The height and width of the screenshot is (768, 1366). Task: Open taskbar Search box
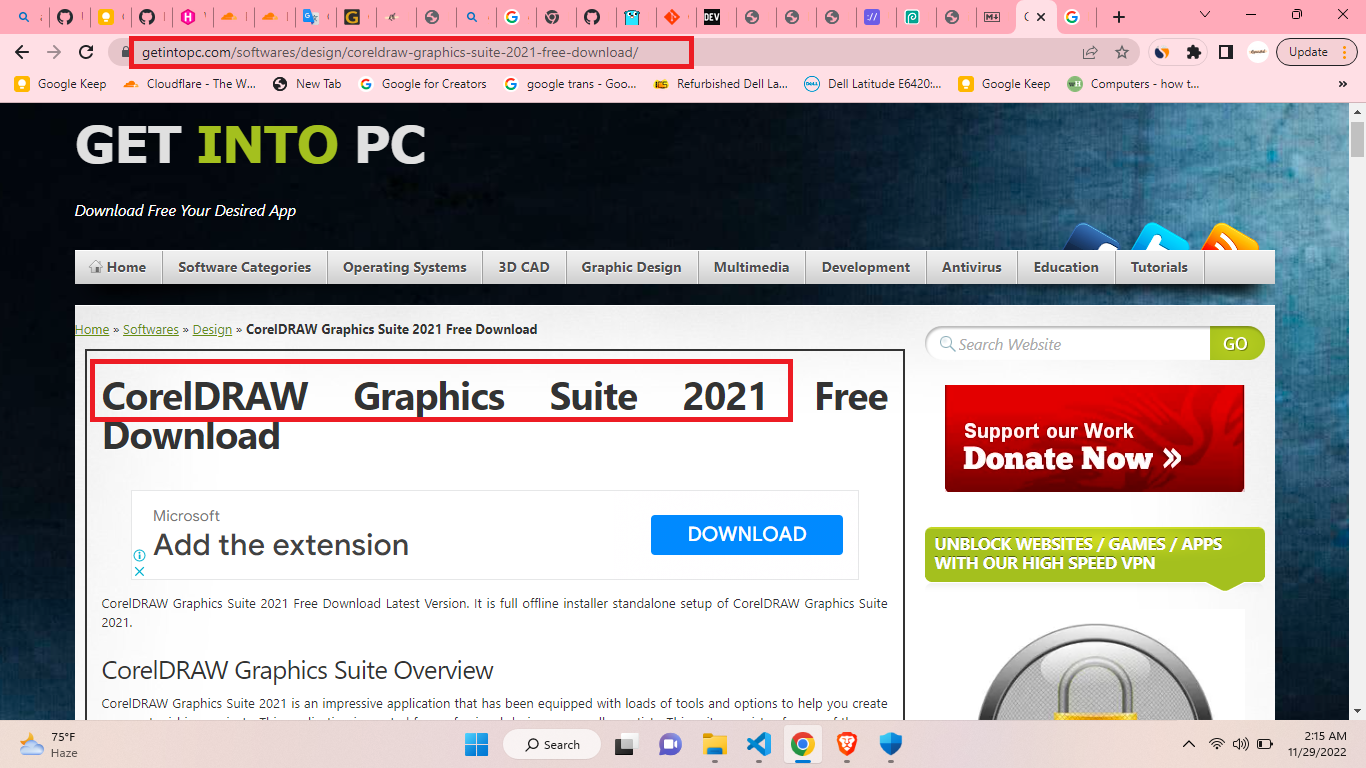tap(551, 744)
